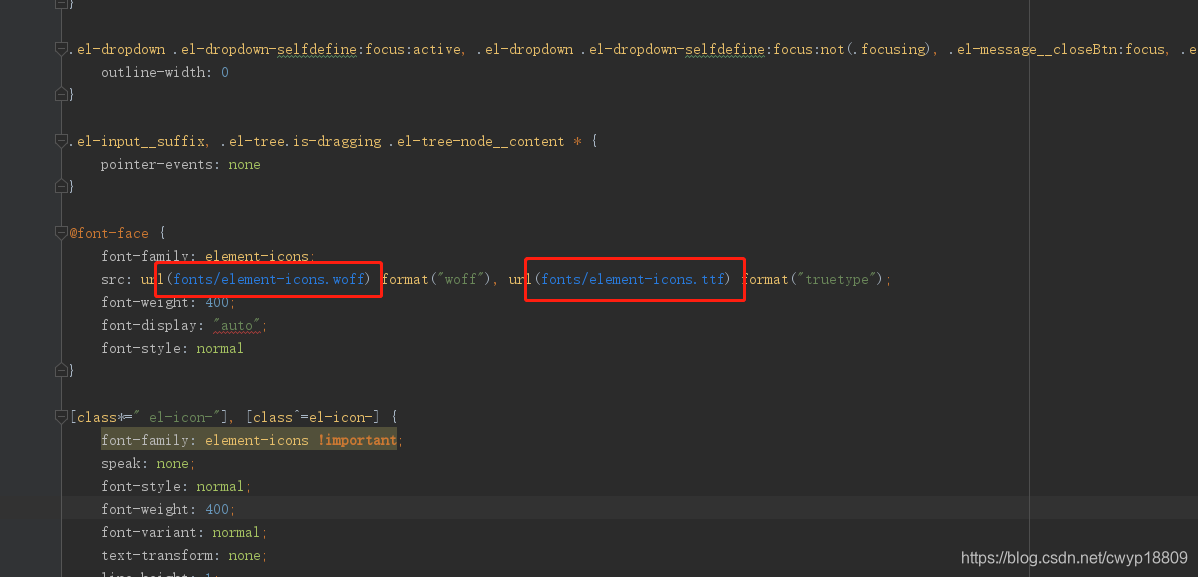Open the fonts/element-icons.woff link
Screen dimensions: 1198x577
point(270,280)
